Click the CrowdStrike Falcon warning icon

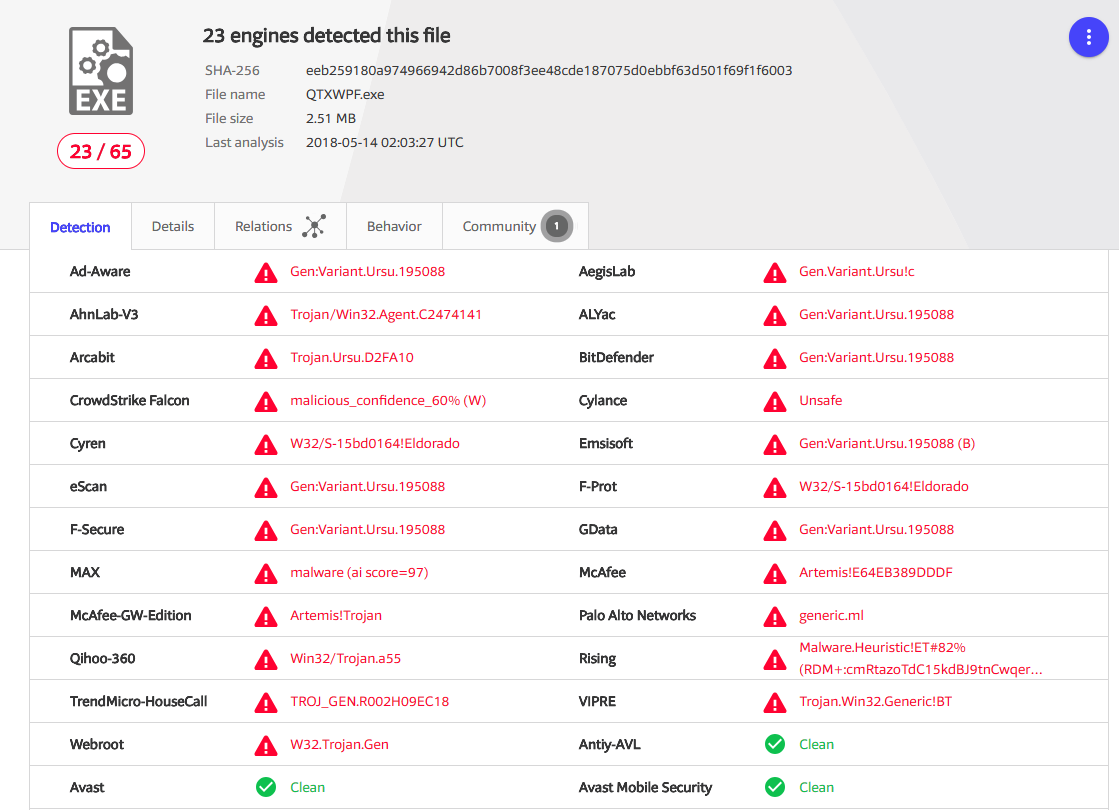[x=266, y=402]
